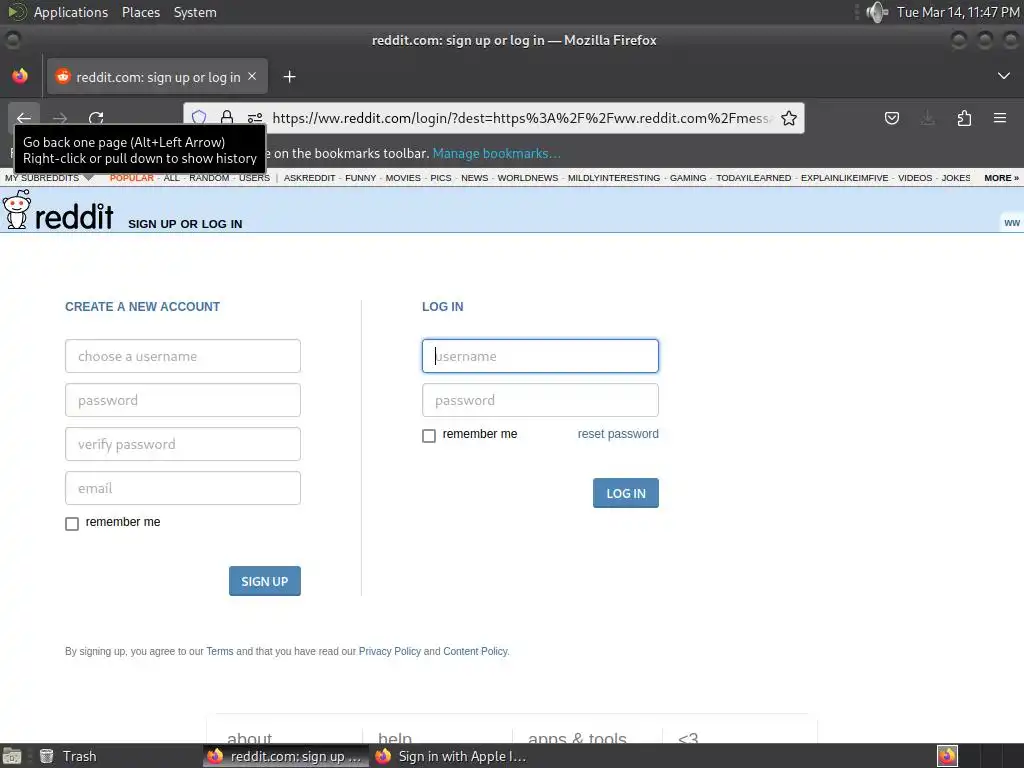Go to the USERS link
Image resolution: width=1024 pixels, height=768 pixels.
[254, 178]
